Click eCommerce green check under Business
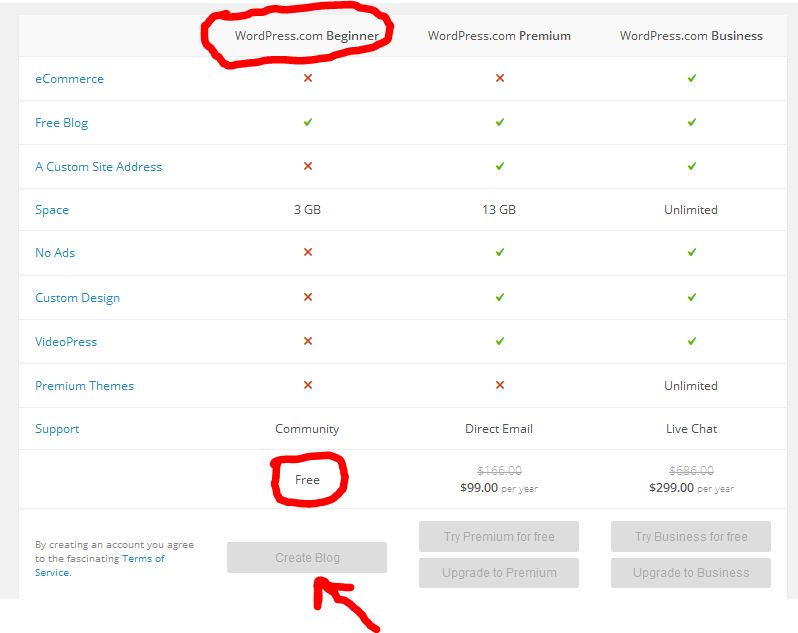The image size is (798, 633). [x=691, y=78]
